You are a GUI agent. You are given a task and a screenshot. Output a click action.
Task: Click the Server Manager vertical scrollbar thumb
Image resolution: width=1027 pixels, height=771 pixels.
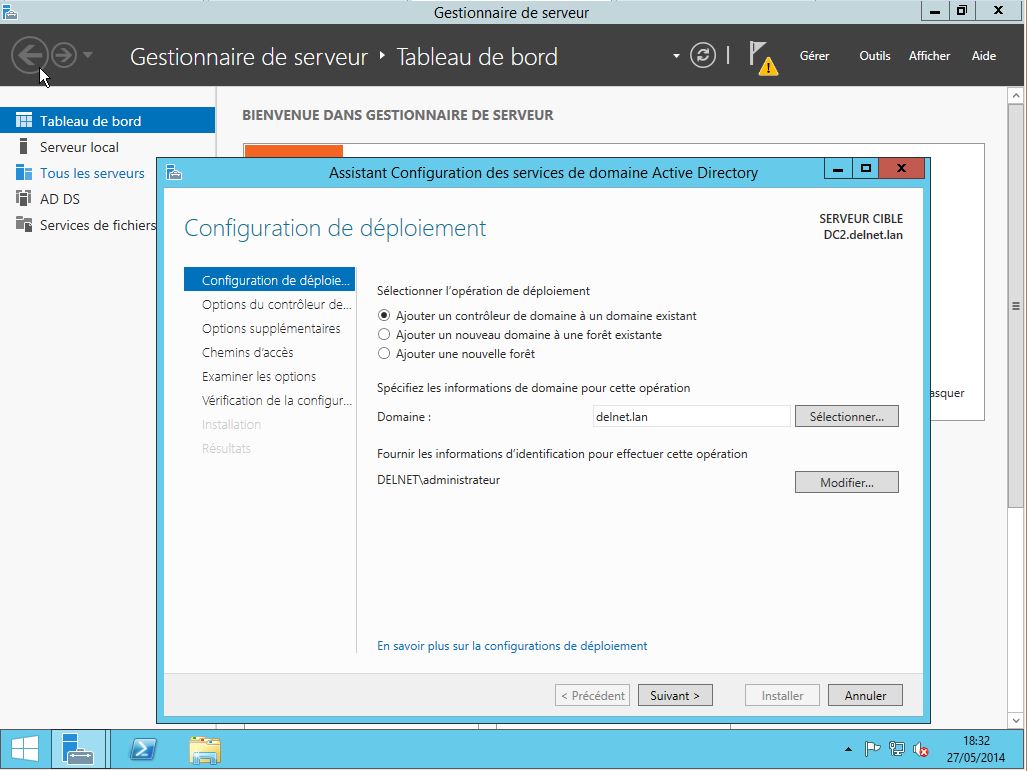(1015, 306)
